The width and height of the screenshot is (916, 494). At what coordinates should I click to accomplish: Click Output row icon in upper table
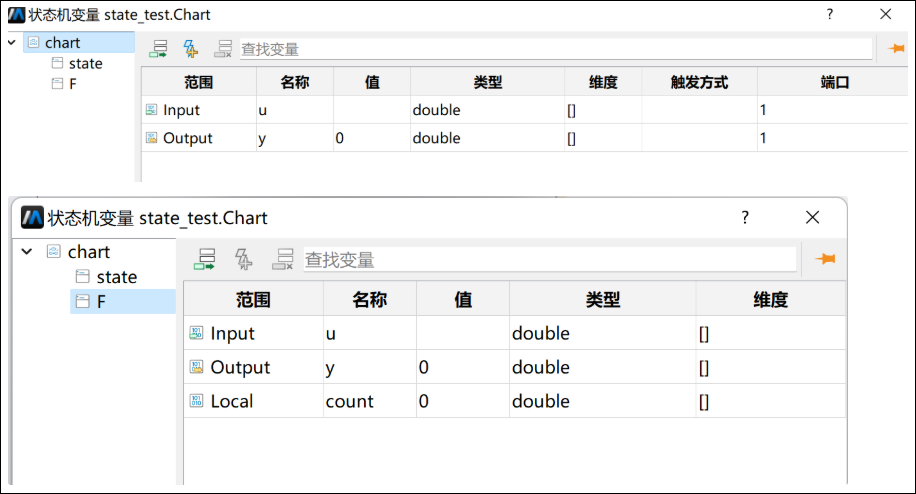point(151,138)
